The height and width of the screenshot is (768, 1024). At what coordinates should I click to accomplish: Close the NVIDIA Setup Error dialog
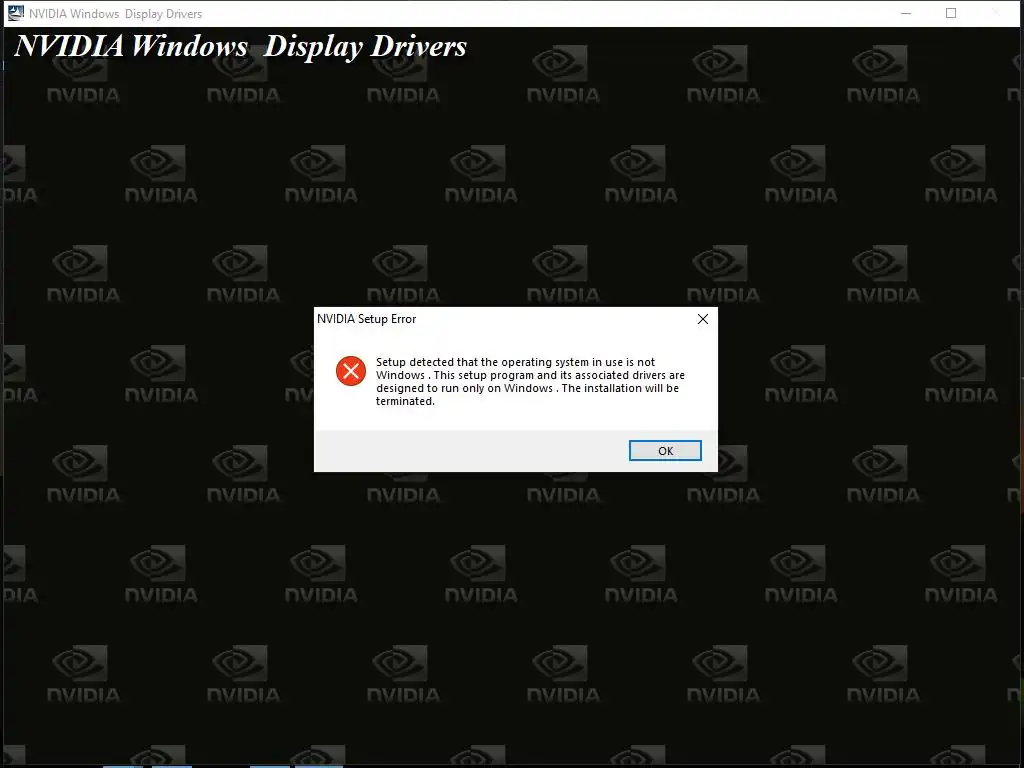point(703,319)
